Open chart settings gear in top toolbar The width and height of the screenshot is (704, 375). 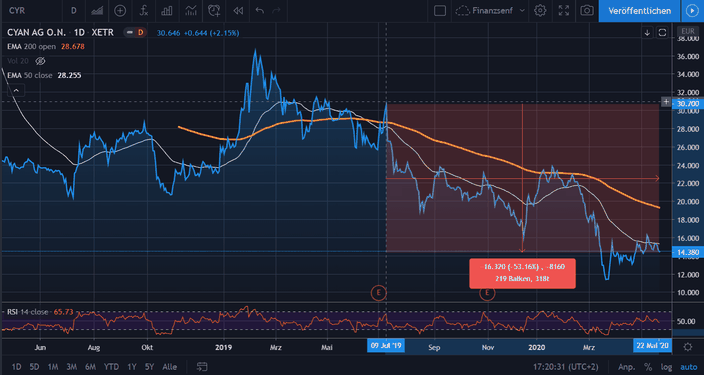click(x=540, y=10)
